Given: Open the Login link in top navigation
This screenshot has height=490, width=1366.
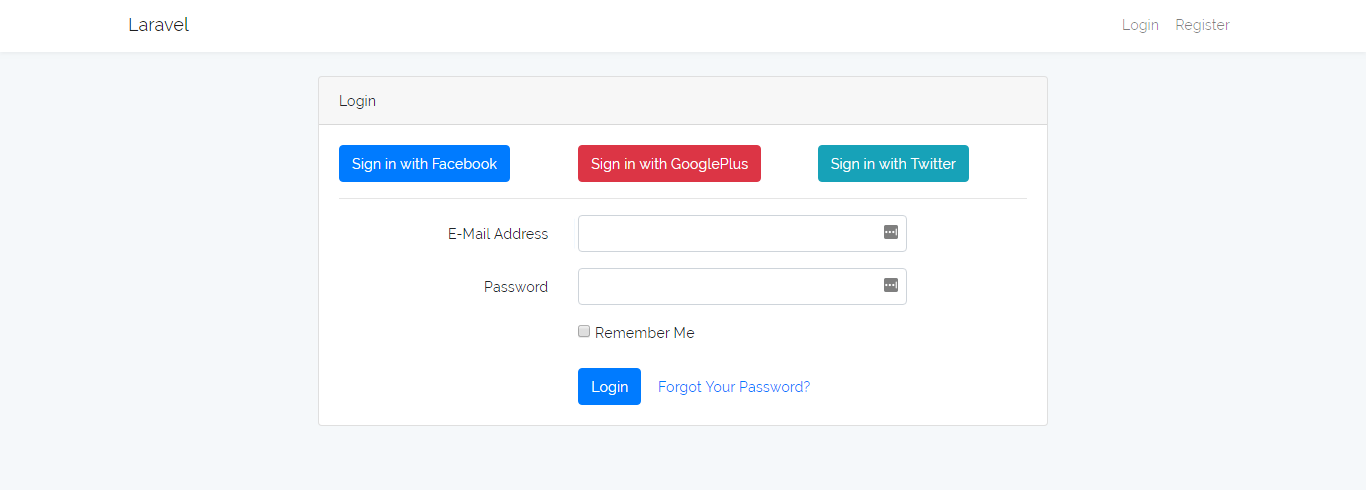Looking at the screenshot, I should point(1140,25).
